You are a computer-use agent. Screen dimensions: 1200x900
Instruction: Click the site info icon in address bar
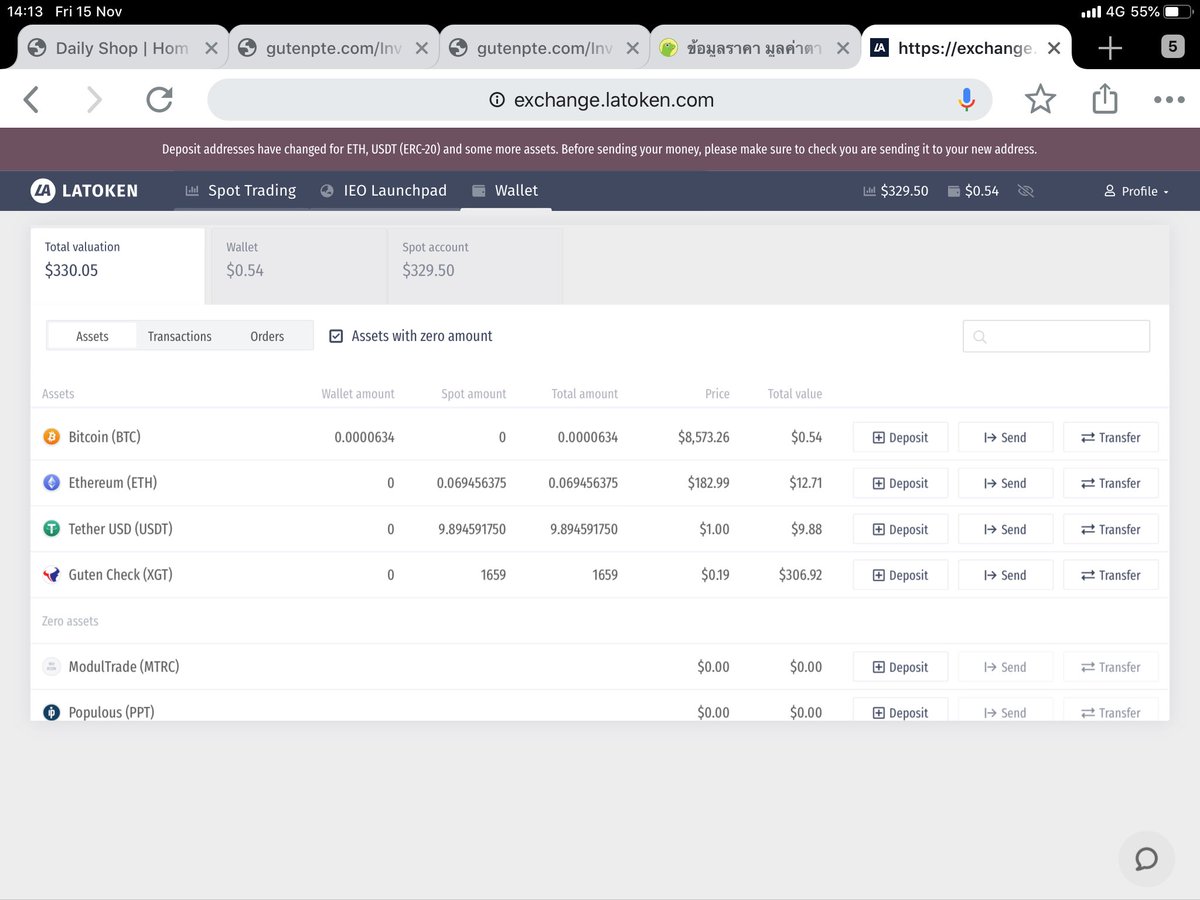pos(497,100)
